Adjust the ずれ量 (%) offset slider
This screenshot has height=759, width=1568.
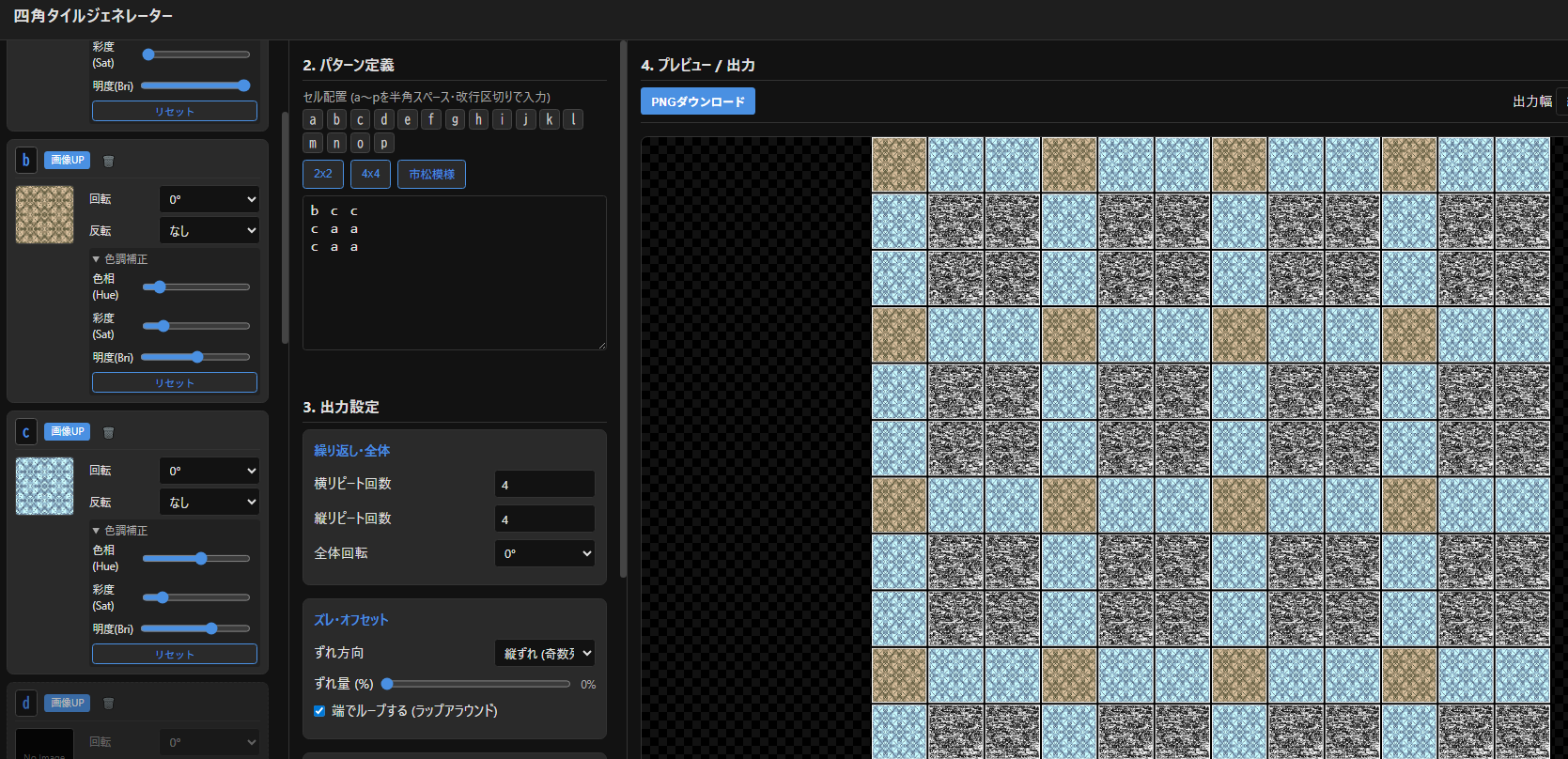pos(476,684)
